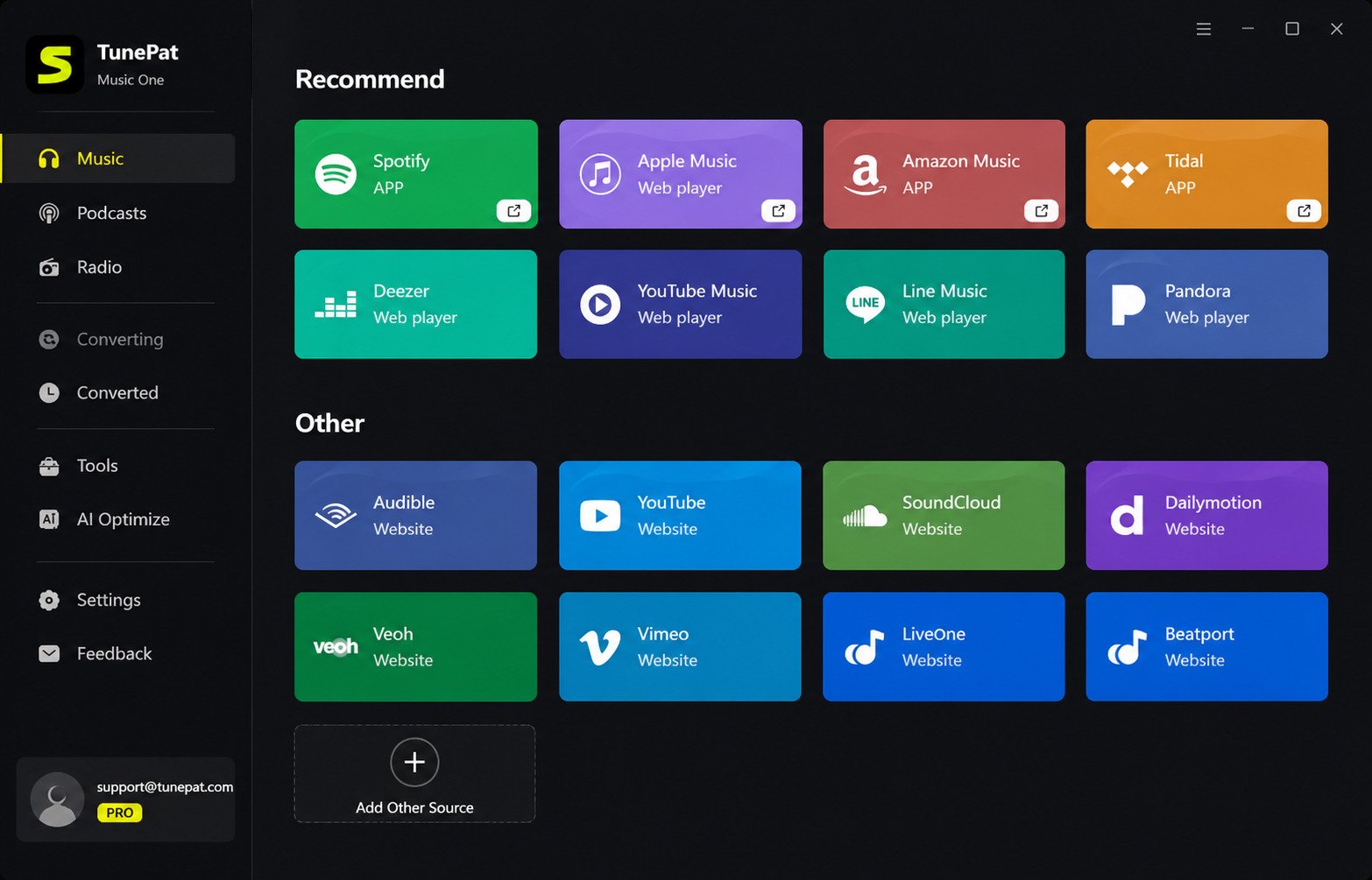Click the Beatport music note icon
The width and height of the screenshot is (1372, 880).
click(x=1128, y=647)
